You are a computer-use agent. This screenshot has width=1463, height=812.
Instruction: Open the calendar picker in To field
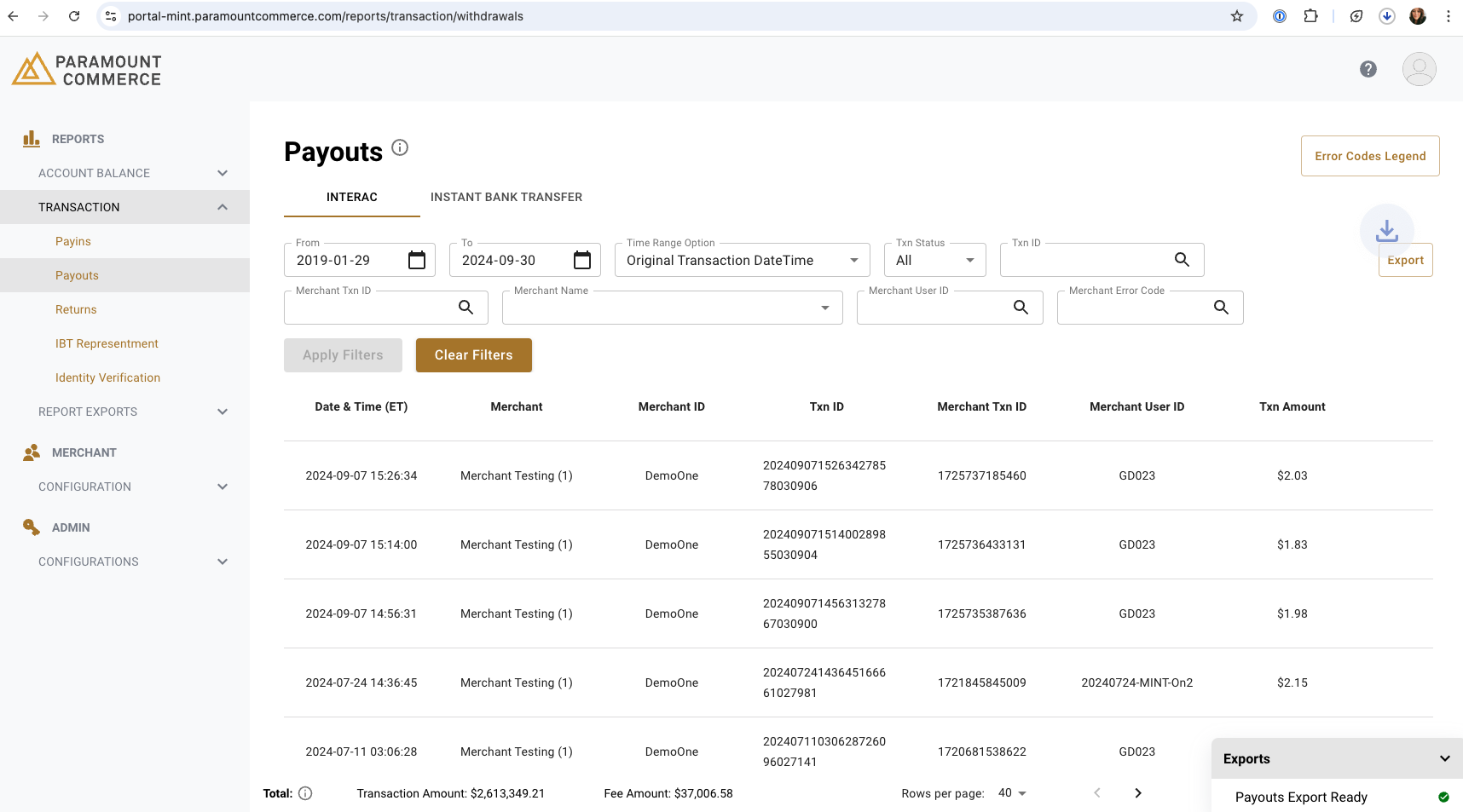[581, 260]
